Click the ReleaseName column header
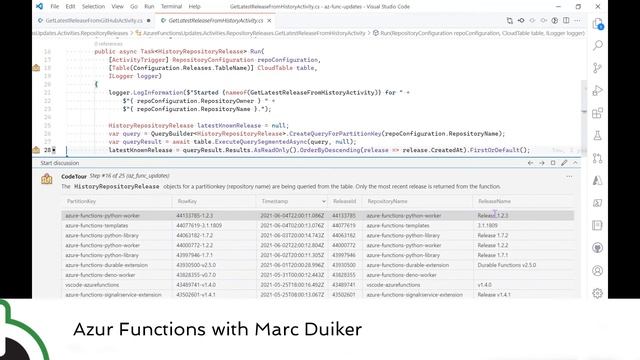640x360 pixels. click(x=494, y=201)
